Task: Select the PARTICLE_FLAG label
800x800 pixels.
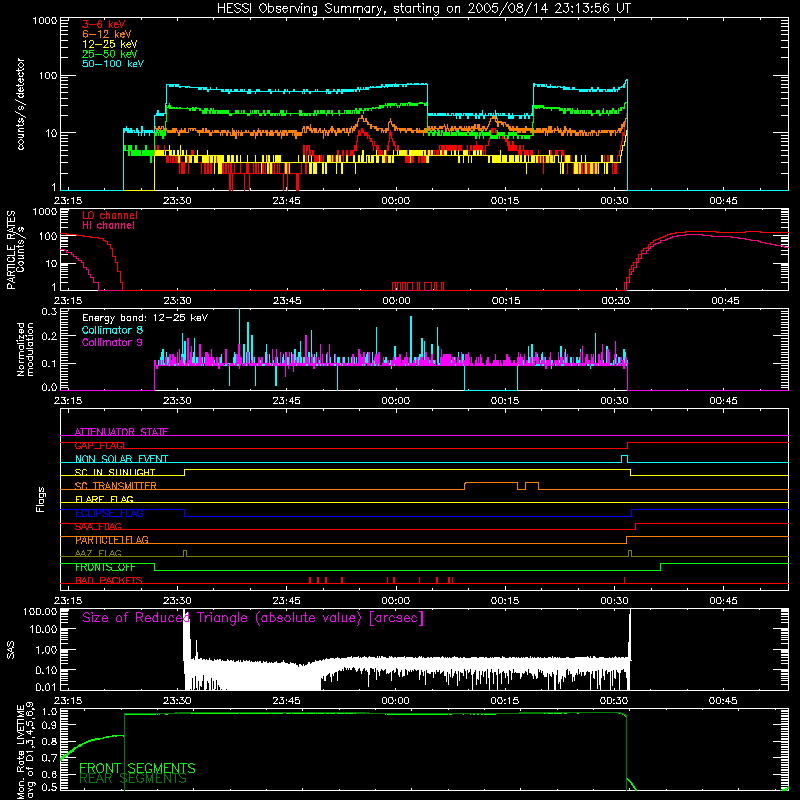Action: (112, 540)
